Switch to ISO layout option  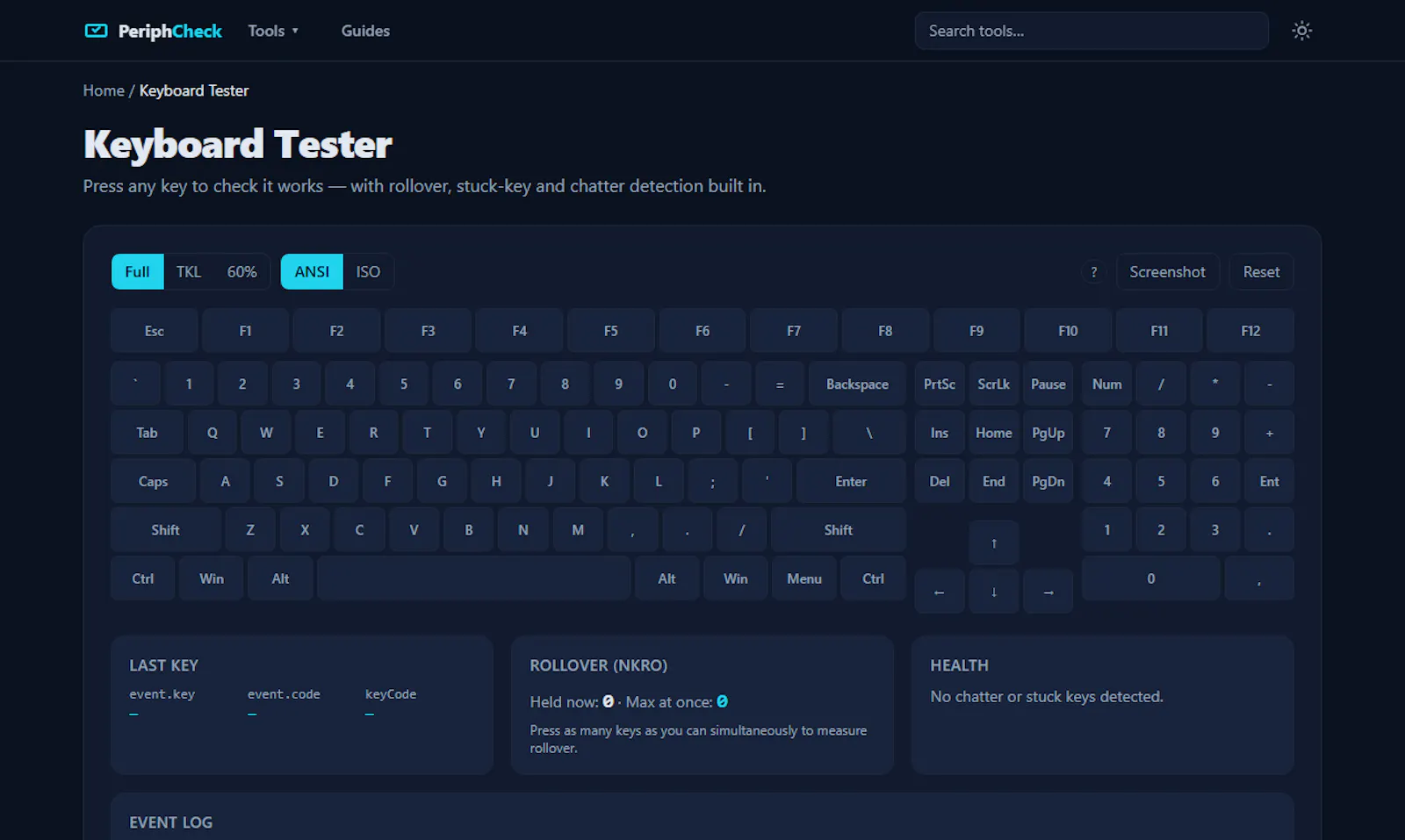point(368,272)
